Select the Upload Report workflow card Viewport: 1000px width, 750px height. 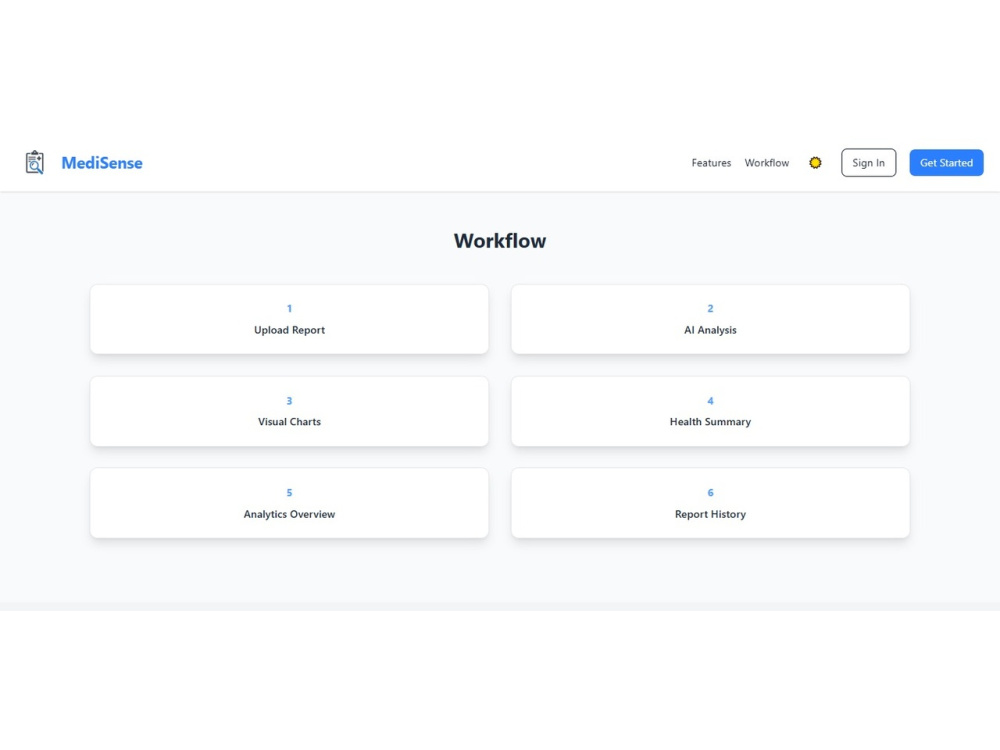point(290,319)
